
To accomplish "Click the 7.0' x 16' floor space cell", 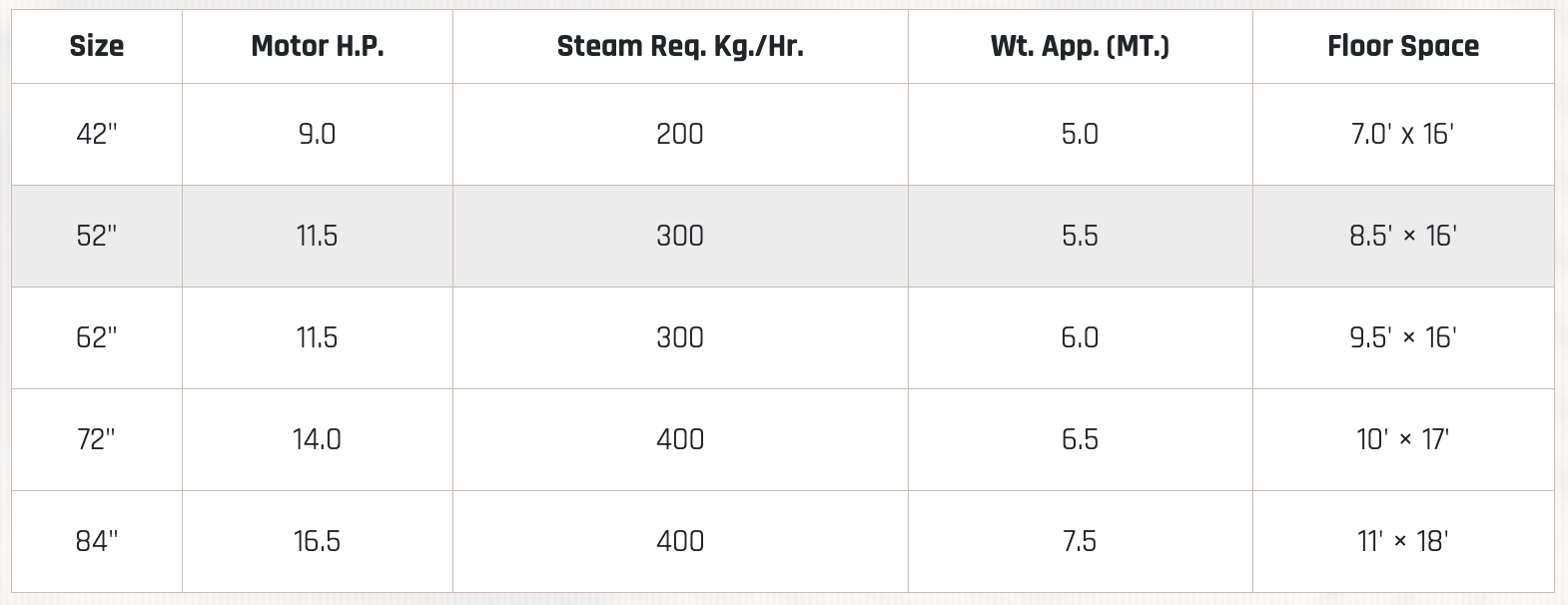I will (x=1403, y=134).
